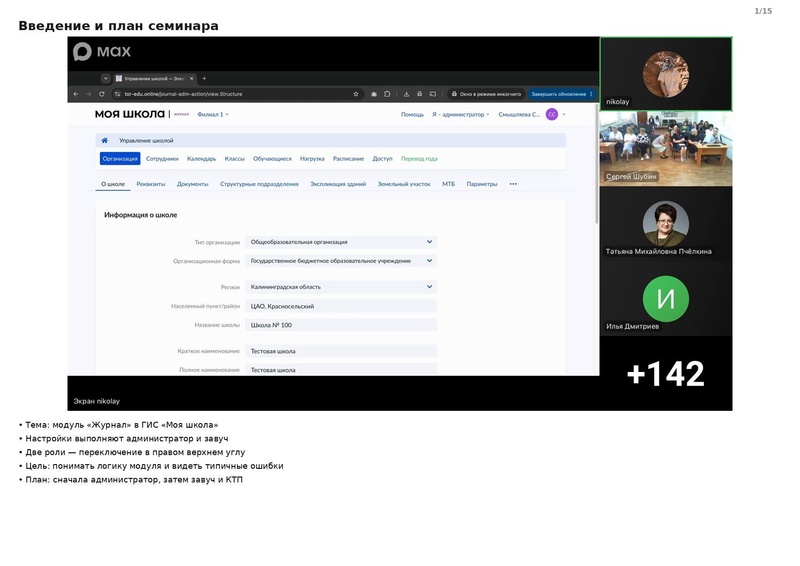Click 'Информация о школе' heading
This screenshot has width=800, height=566.
click(x=141, y=215)
